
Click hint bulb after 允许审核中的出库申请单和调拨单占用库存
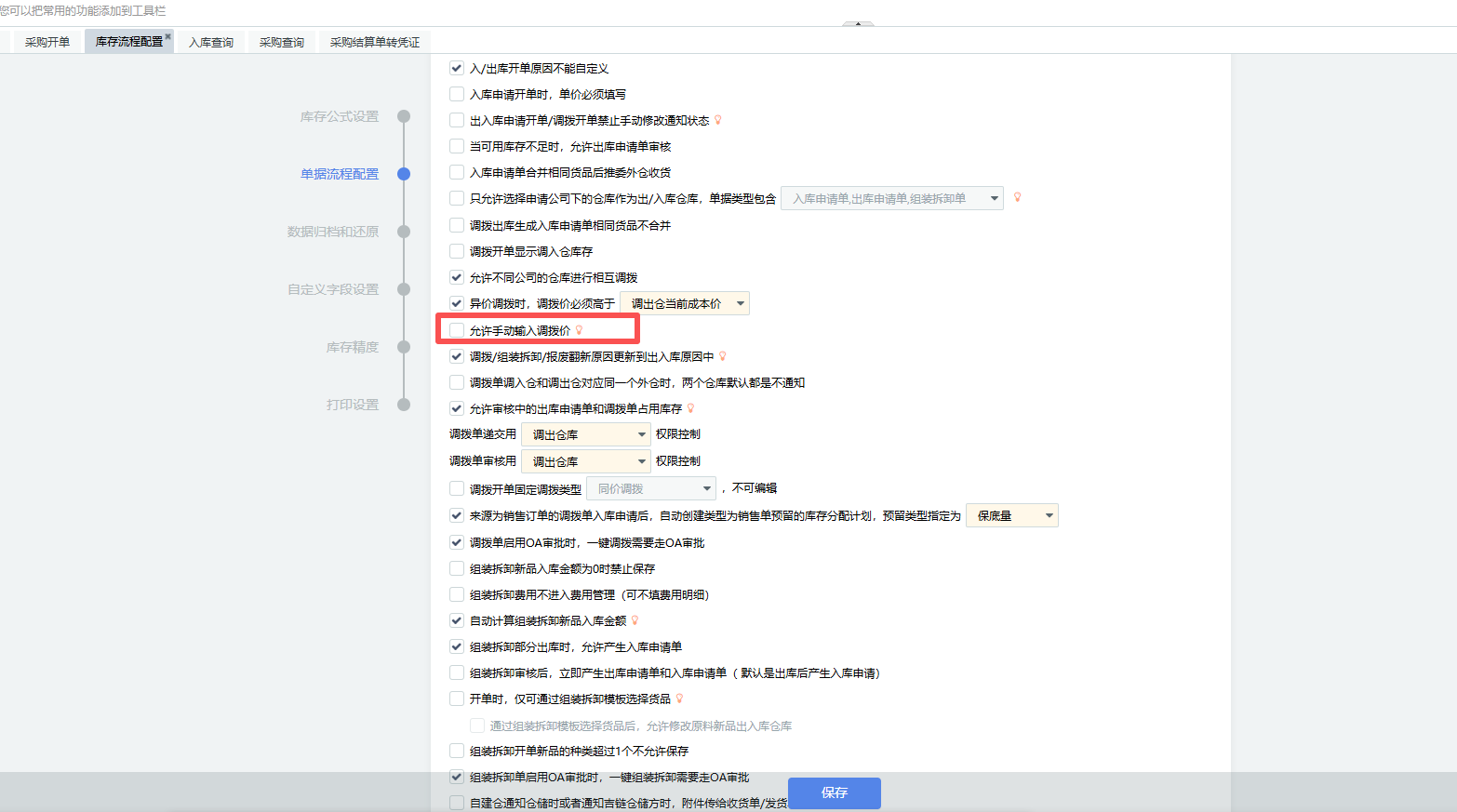[x=690, y=408]
